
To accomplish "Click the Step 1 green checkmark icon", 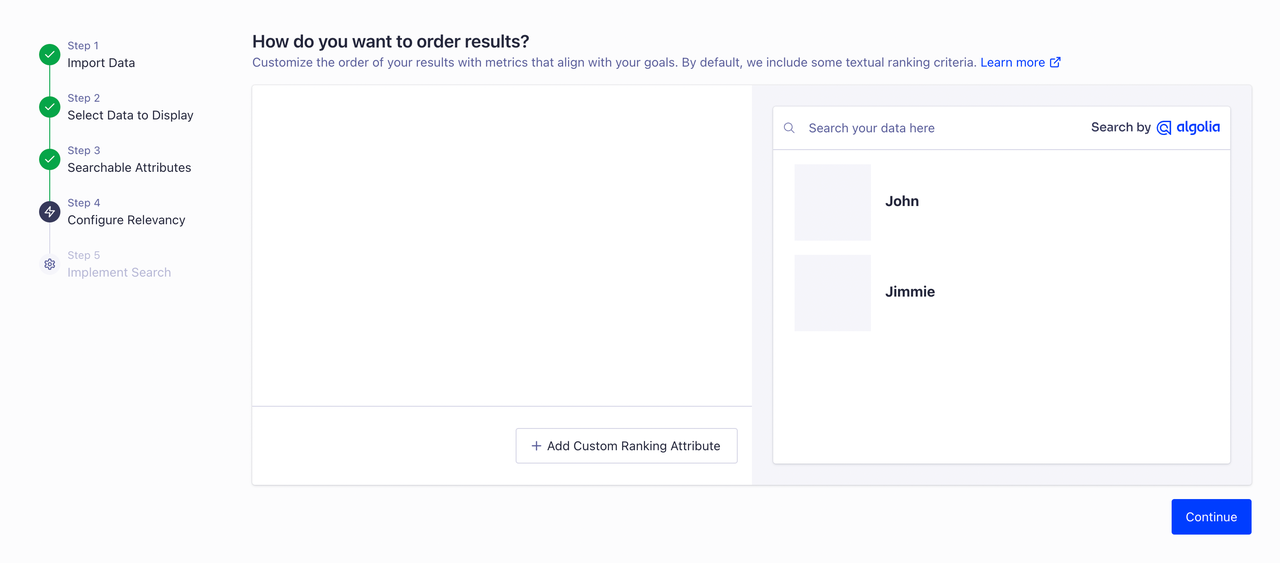I will coord(50,55).
